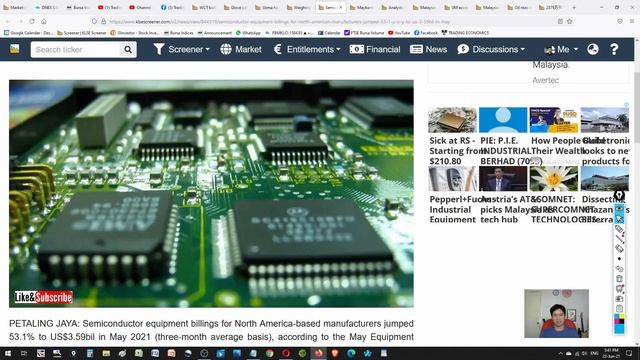Screen dimensions: 640x360
Task: Click the browser reload button
Action: pyautogui.click(x=32, y=21)
